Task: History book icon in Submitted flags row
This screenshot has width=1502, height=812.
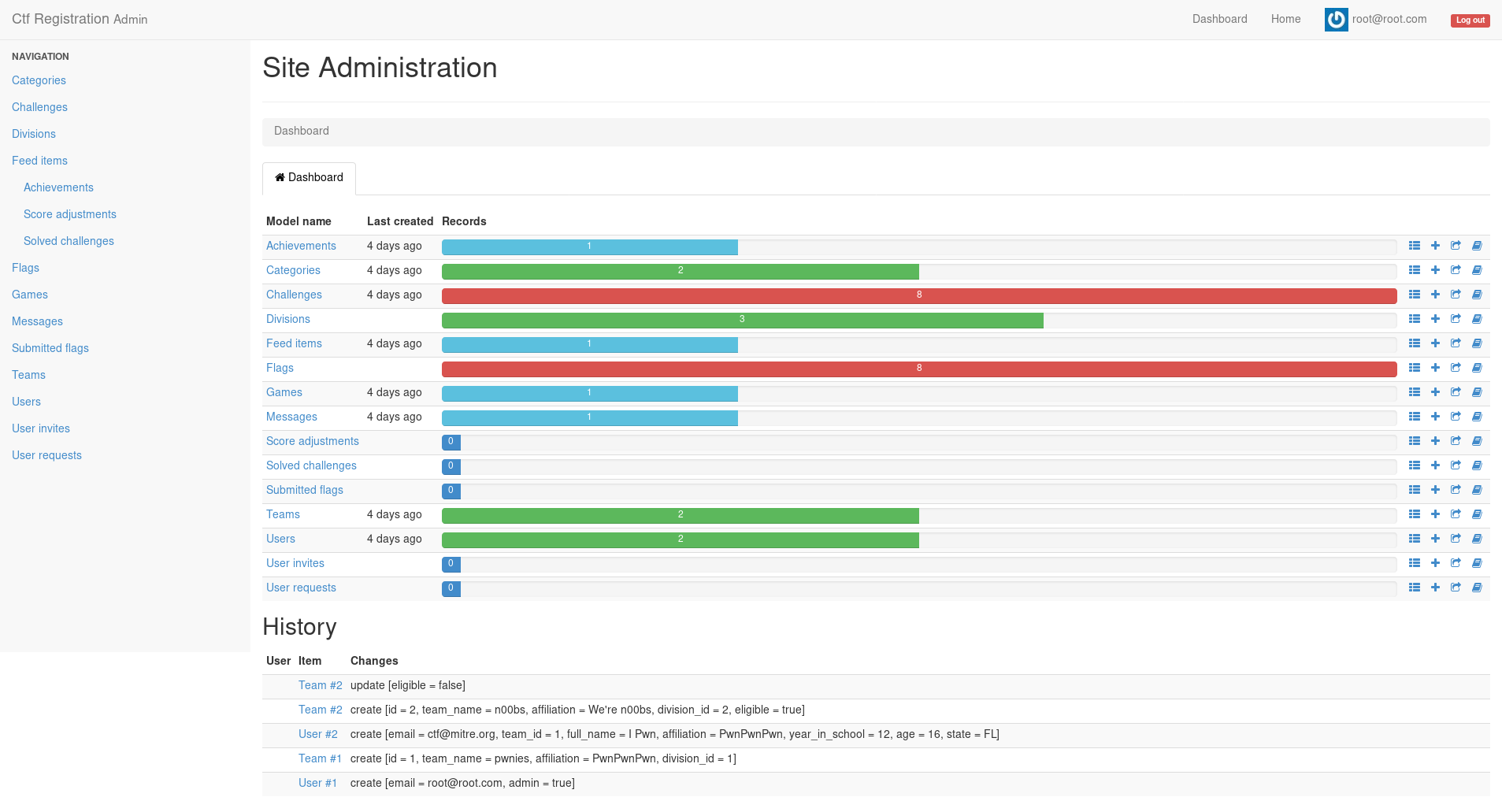Action: click(1477, 490)
